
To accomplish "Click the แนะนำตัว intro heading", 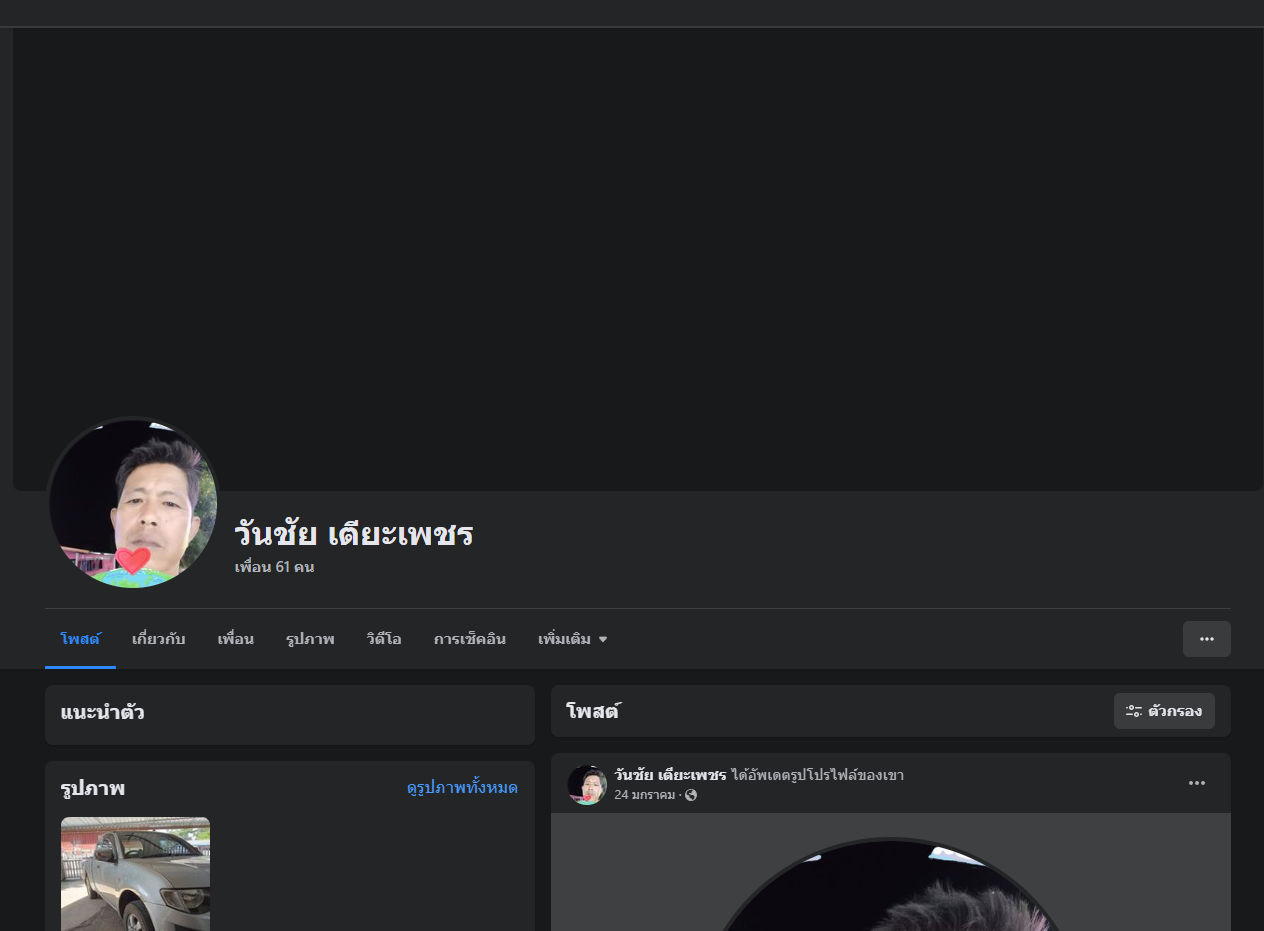I will [102, 713].
